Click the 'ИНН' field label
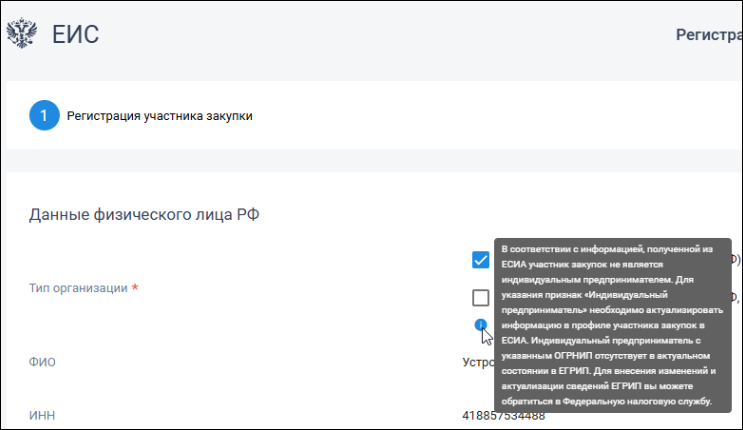Viewport: 743px width, 430px height. (x=42, y=415)
